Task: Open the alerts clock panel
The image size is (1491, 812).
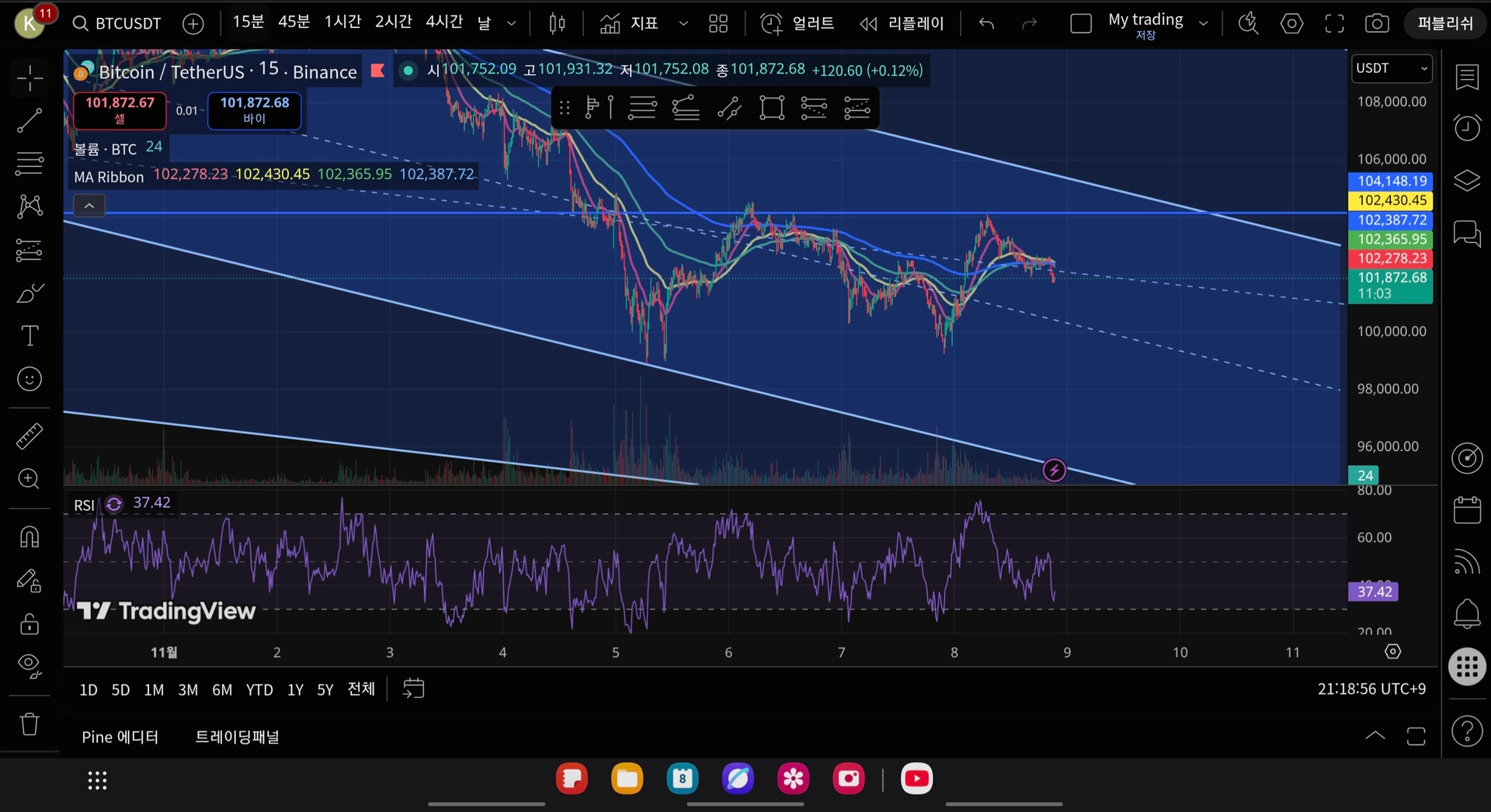Action: click(1467, 128)
